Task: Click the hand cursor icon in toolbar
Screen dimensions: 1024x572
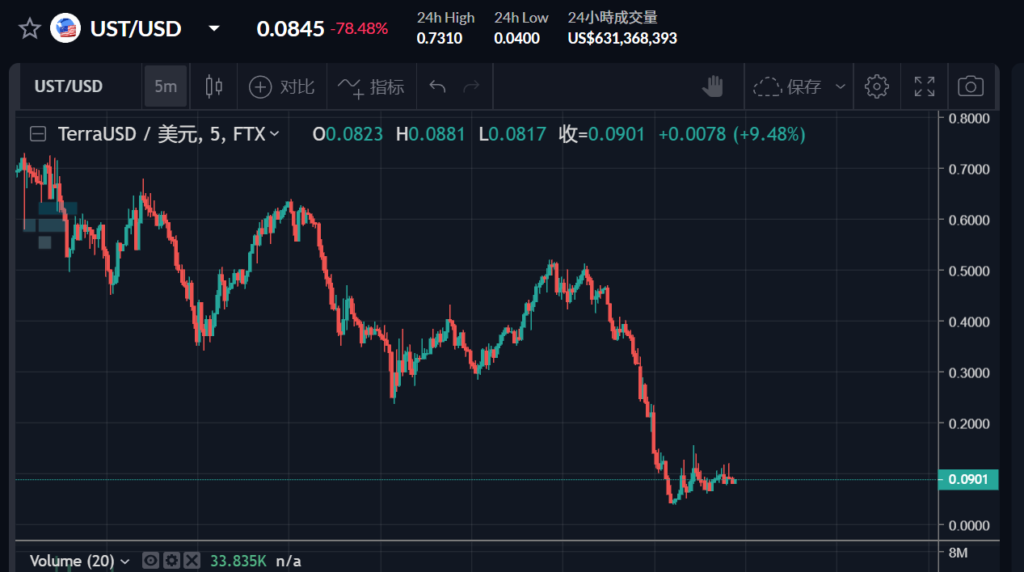Action: pos(712,87)
